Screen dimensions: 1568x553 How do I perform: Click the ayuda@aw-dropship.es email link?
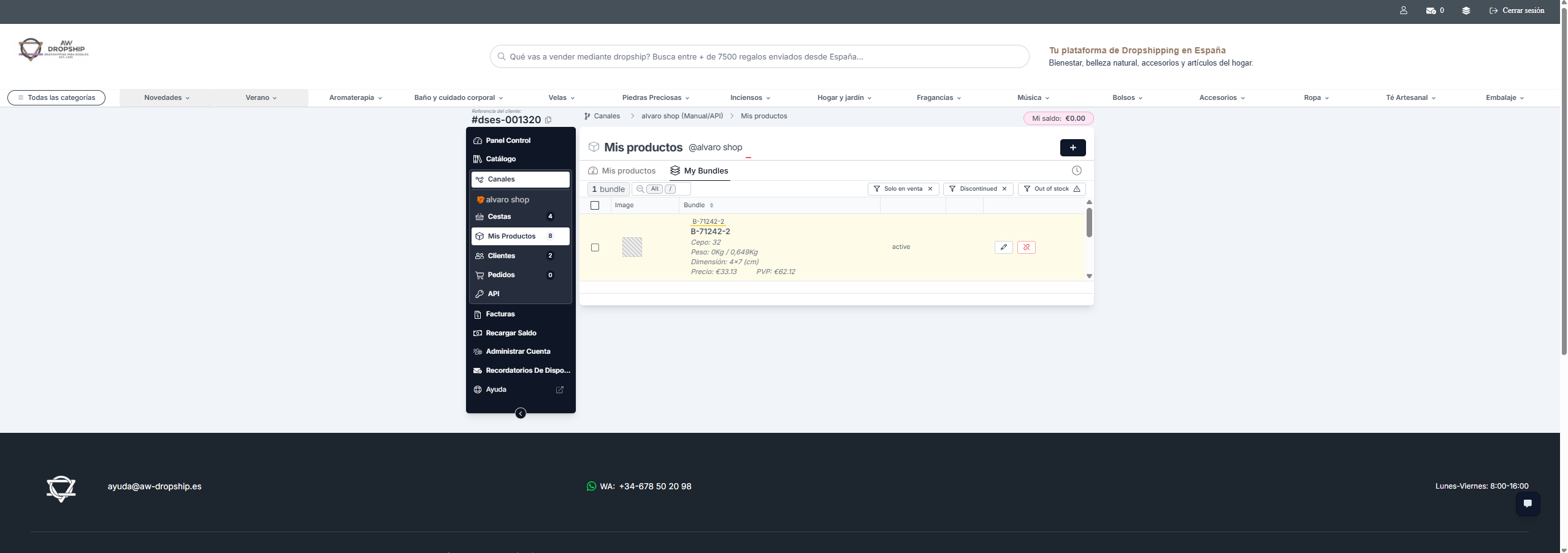(155, 486)
